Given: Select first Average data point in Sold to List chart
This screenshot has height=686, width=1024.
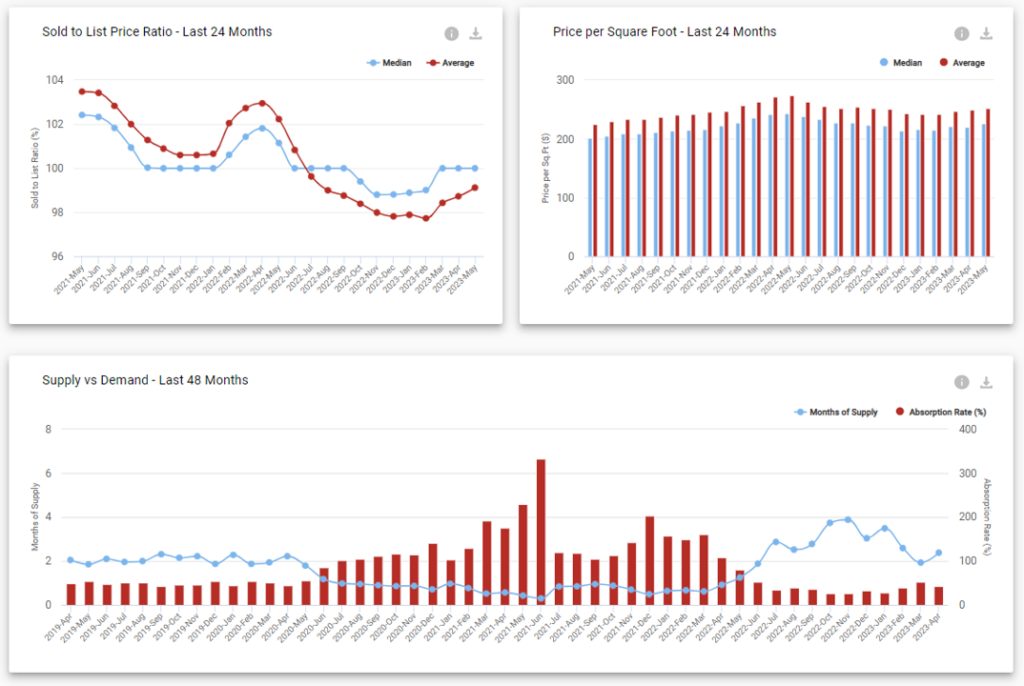Looking at the screenshot, I should tap(82, 92).
